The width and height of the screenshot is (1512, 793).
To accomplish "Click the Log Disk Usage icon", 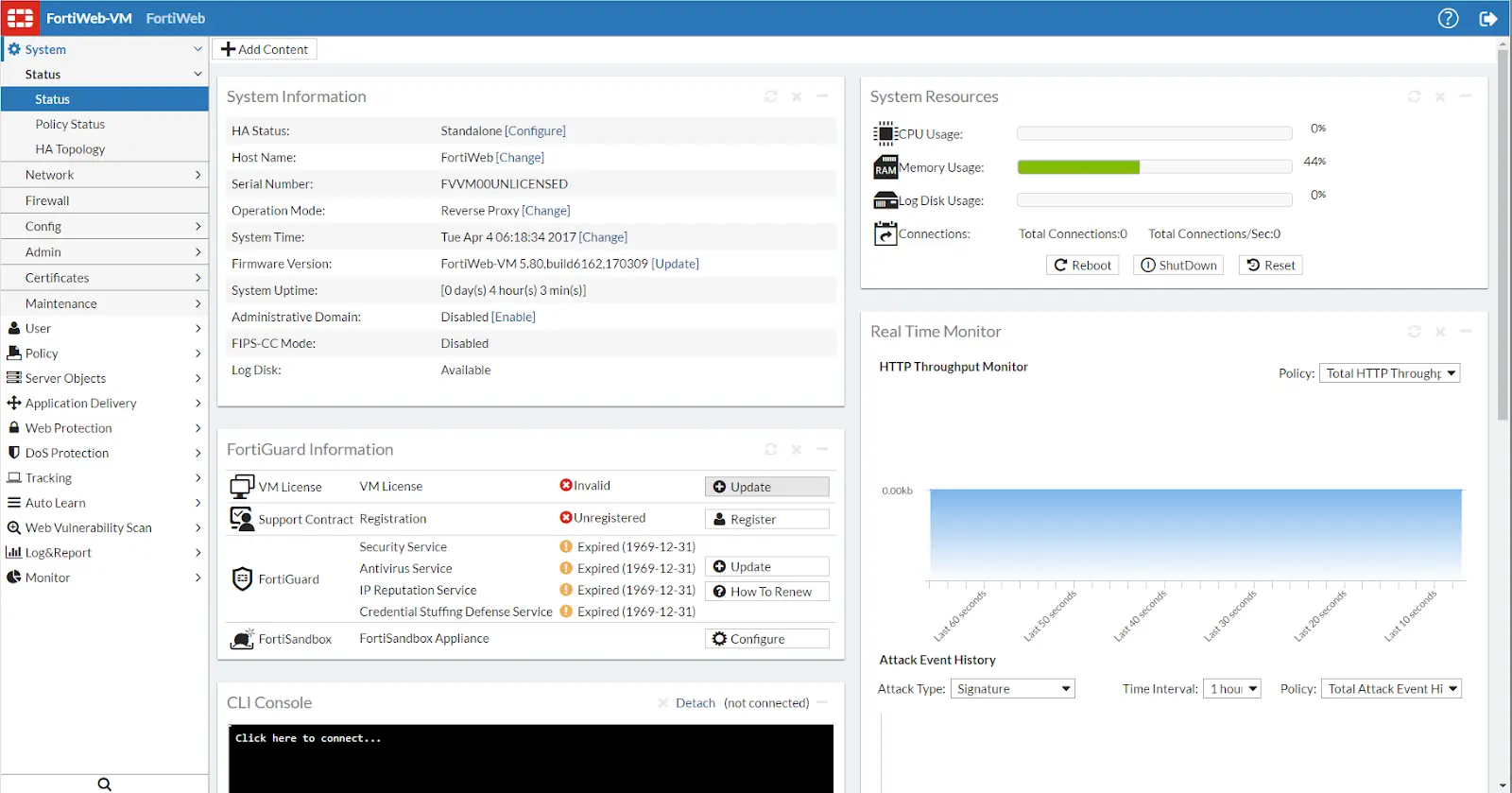I will coord(885,200).
